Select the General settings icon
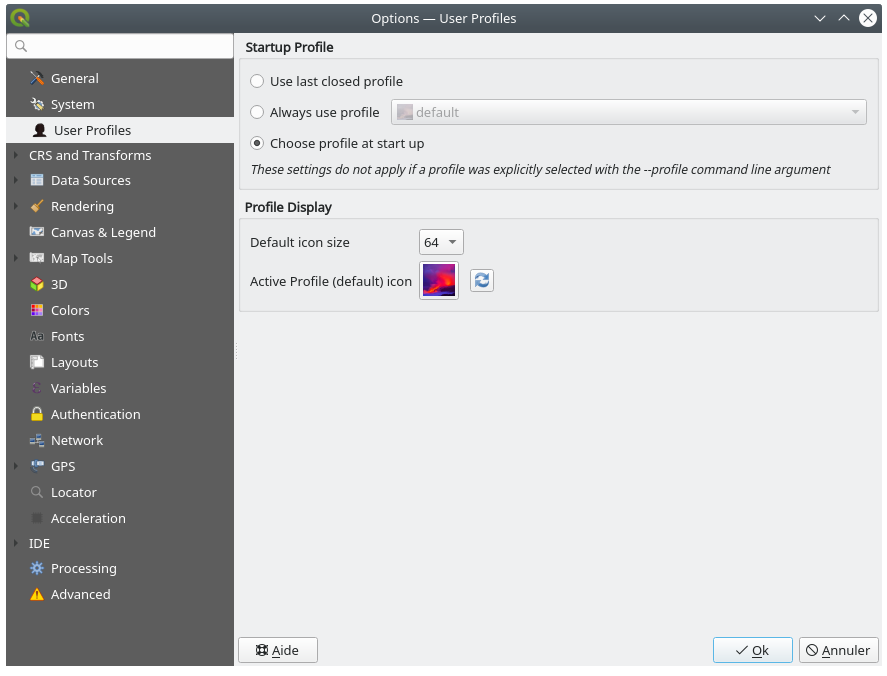Viewport: 887px width, 676px height. point(37,78)
